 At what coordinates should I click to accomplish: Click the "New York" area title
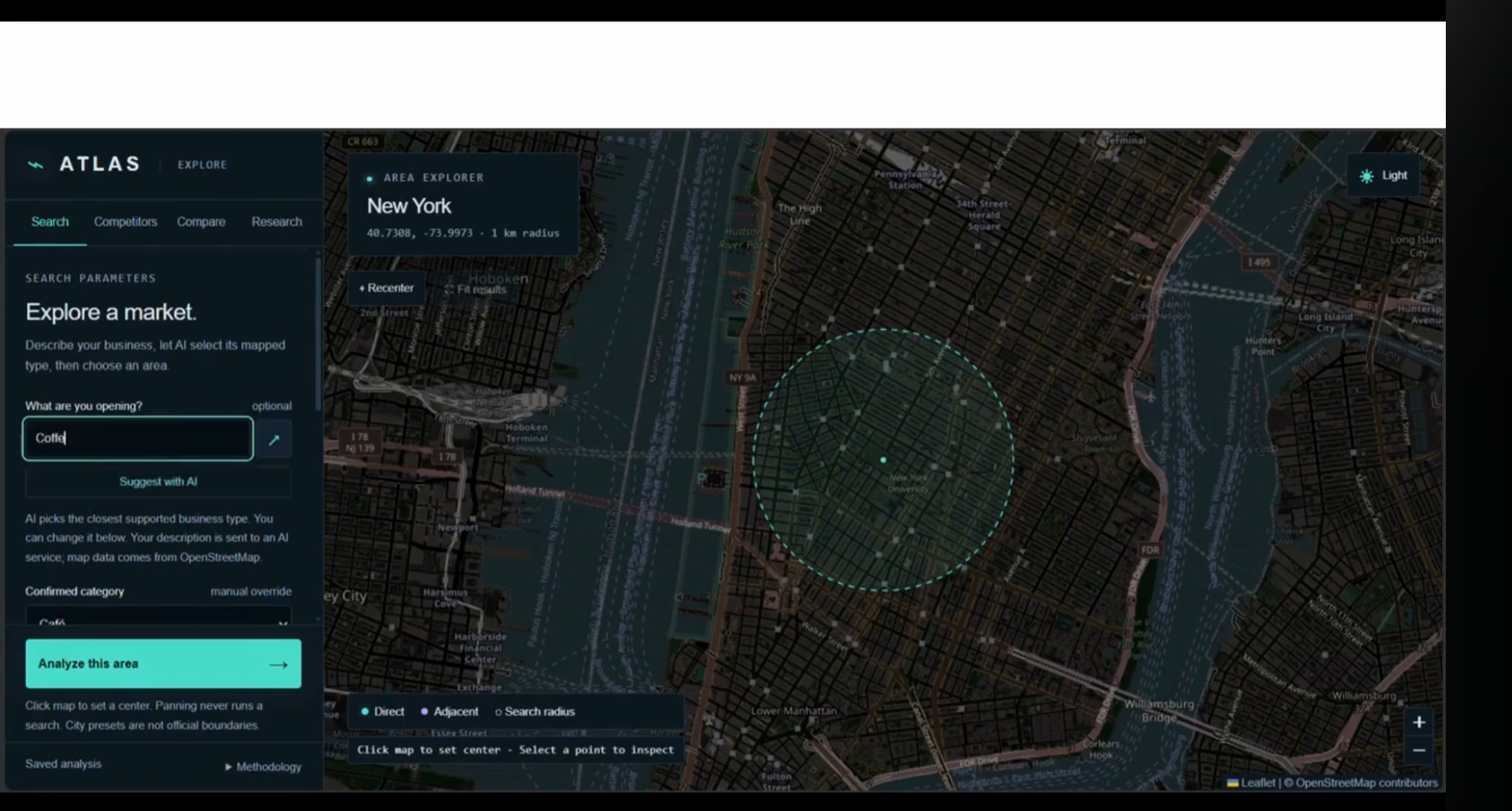409,206
